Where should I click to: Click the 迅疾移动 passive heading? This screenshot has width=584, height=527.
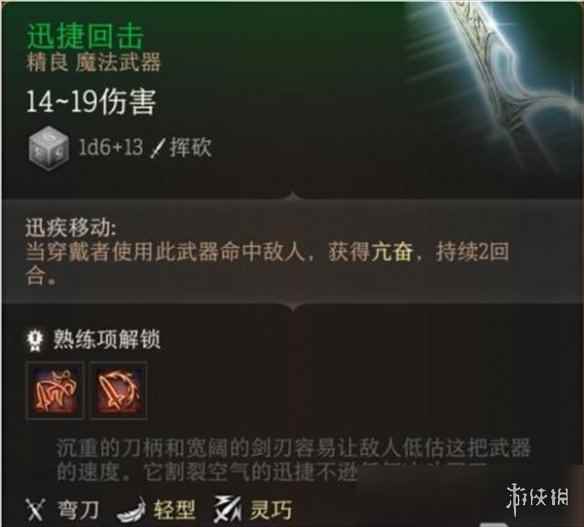tap(71, 227)
